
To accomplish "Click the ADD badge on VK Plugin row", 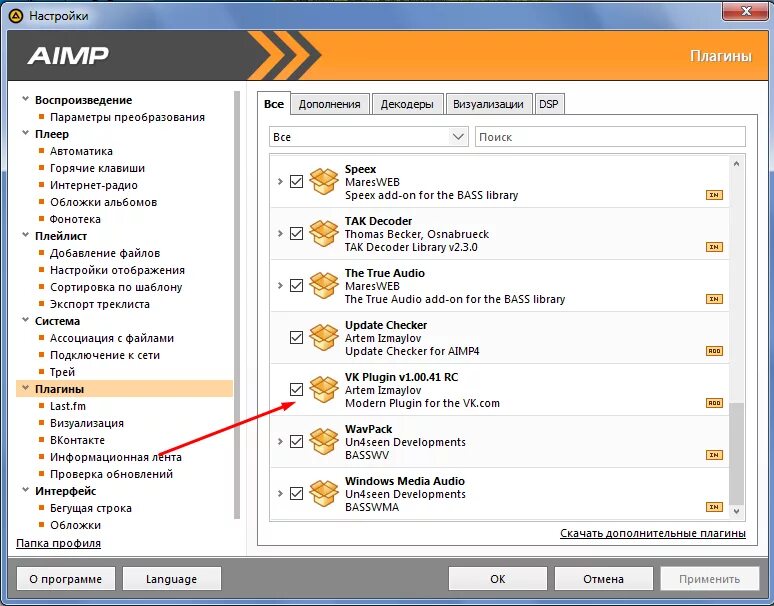I will [x=714, y=403].
